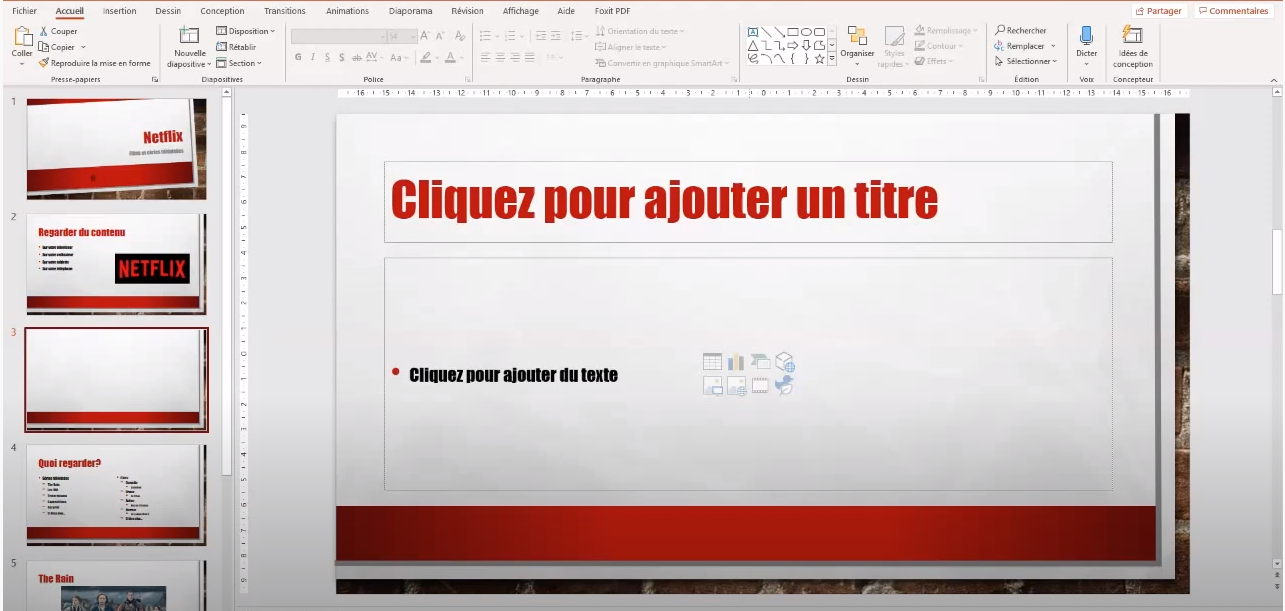Open the Fichier menu
Image resolution: width=1285 pixels, height=611 pixels.
(x=24, y=11)
